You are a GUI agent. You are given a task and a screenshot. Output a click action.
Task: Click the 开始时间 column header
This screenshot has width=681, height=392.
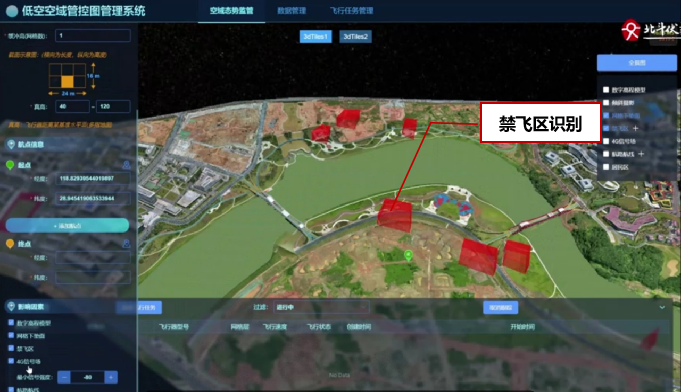[522, 327]
